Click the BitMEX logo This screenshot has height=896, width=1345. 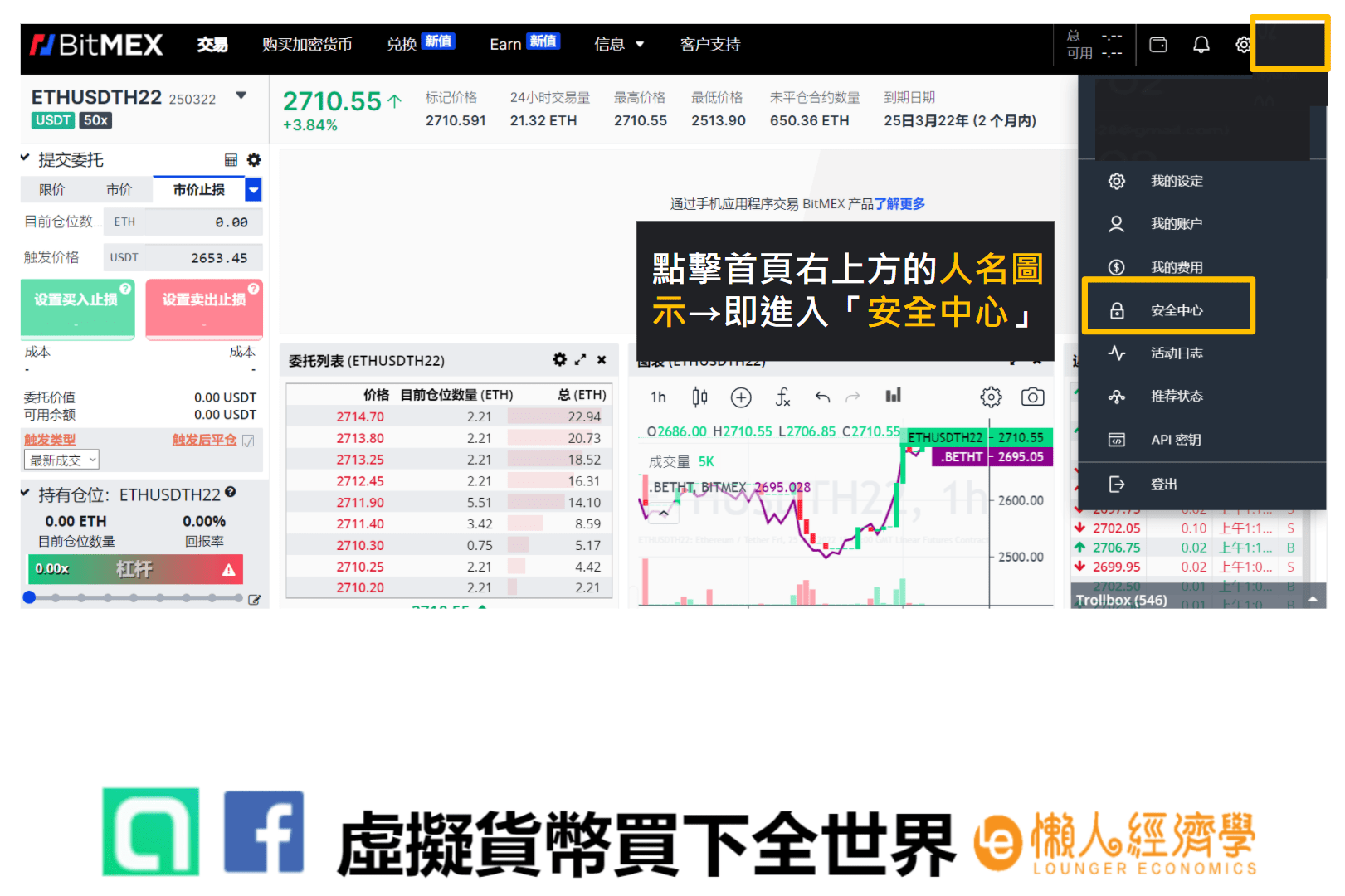tap(96, 45)
